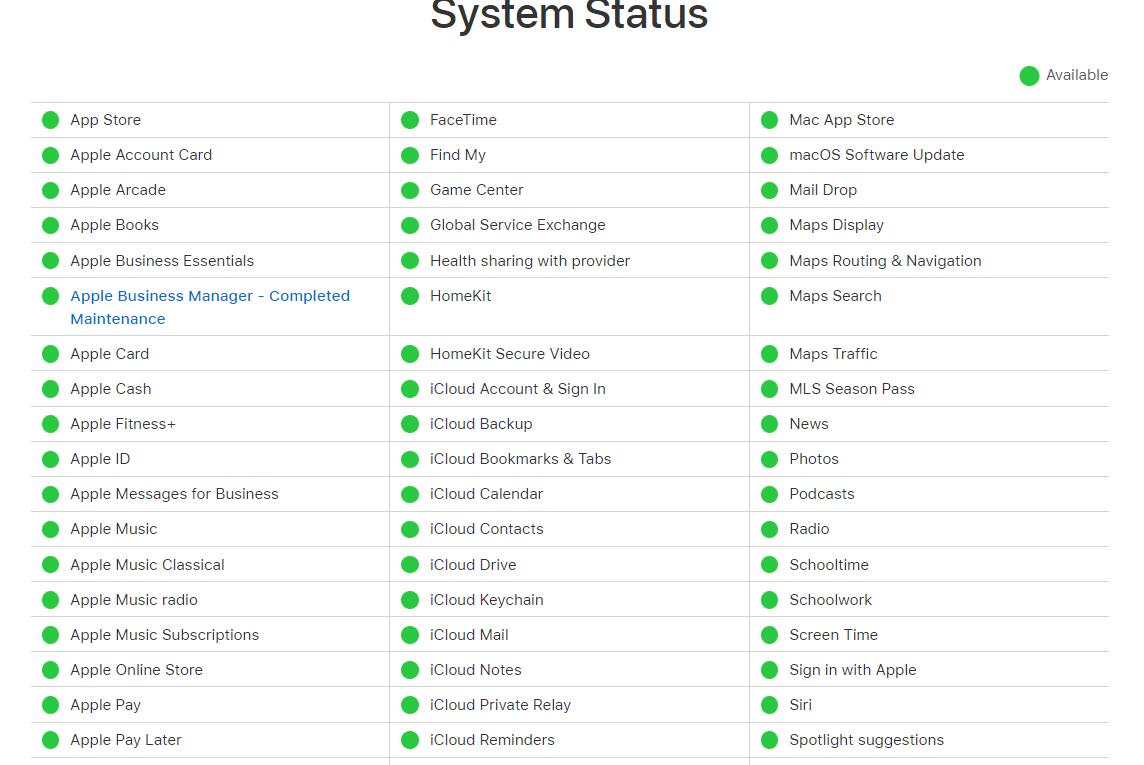Screen dimensions: 1144x765
Task: Select the Podcasts entry
Action: [822, 494]
